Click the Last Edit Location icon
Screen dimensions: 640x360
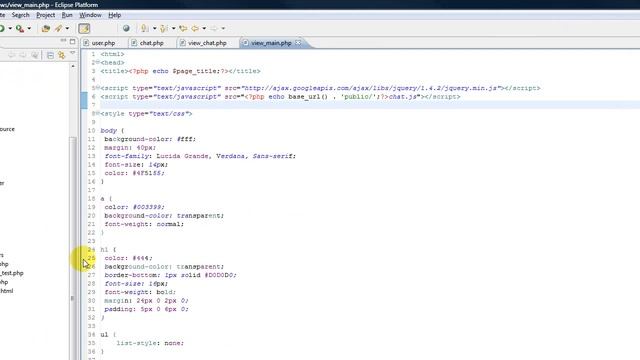(183, 29)
